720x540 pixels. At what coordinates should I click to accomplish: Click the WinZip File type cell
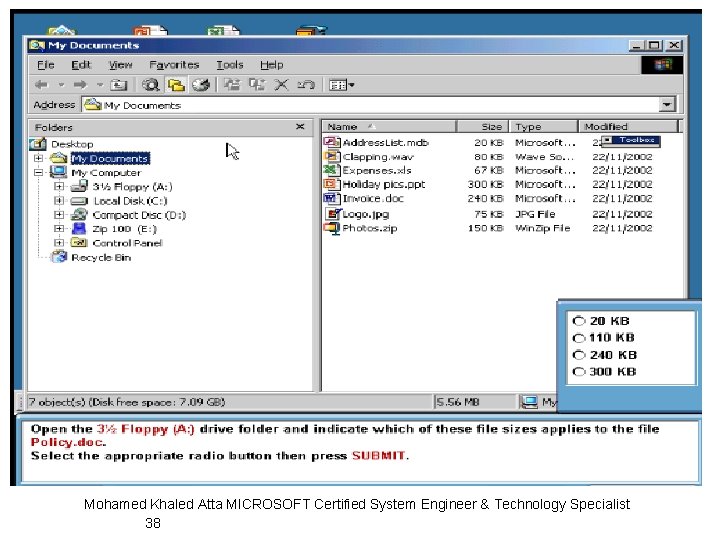click(x=542, y=228)
